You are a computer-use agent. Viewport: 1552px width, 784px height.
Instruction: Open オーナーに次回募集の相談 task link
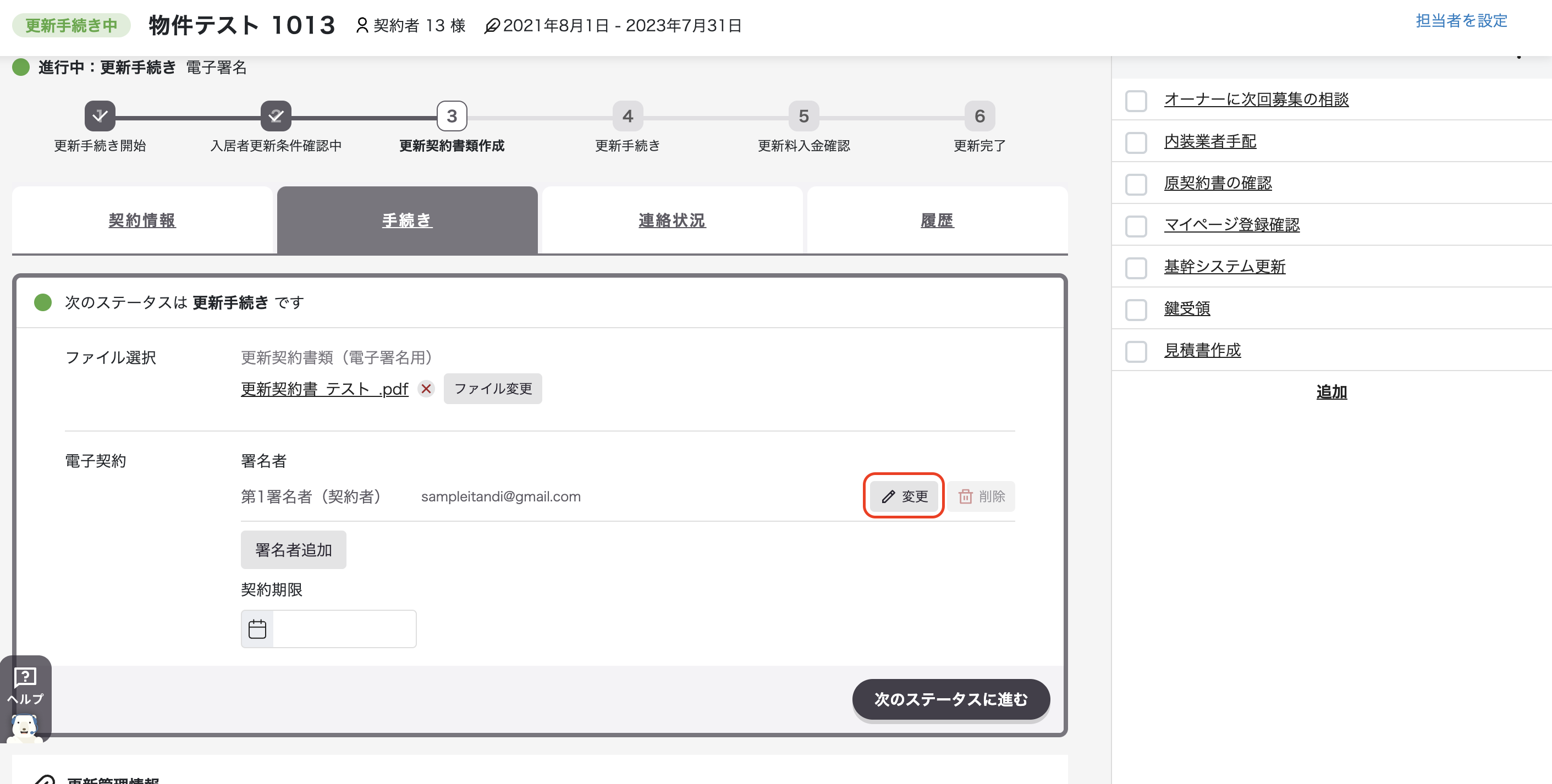(x=1256, y=99)
